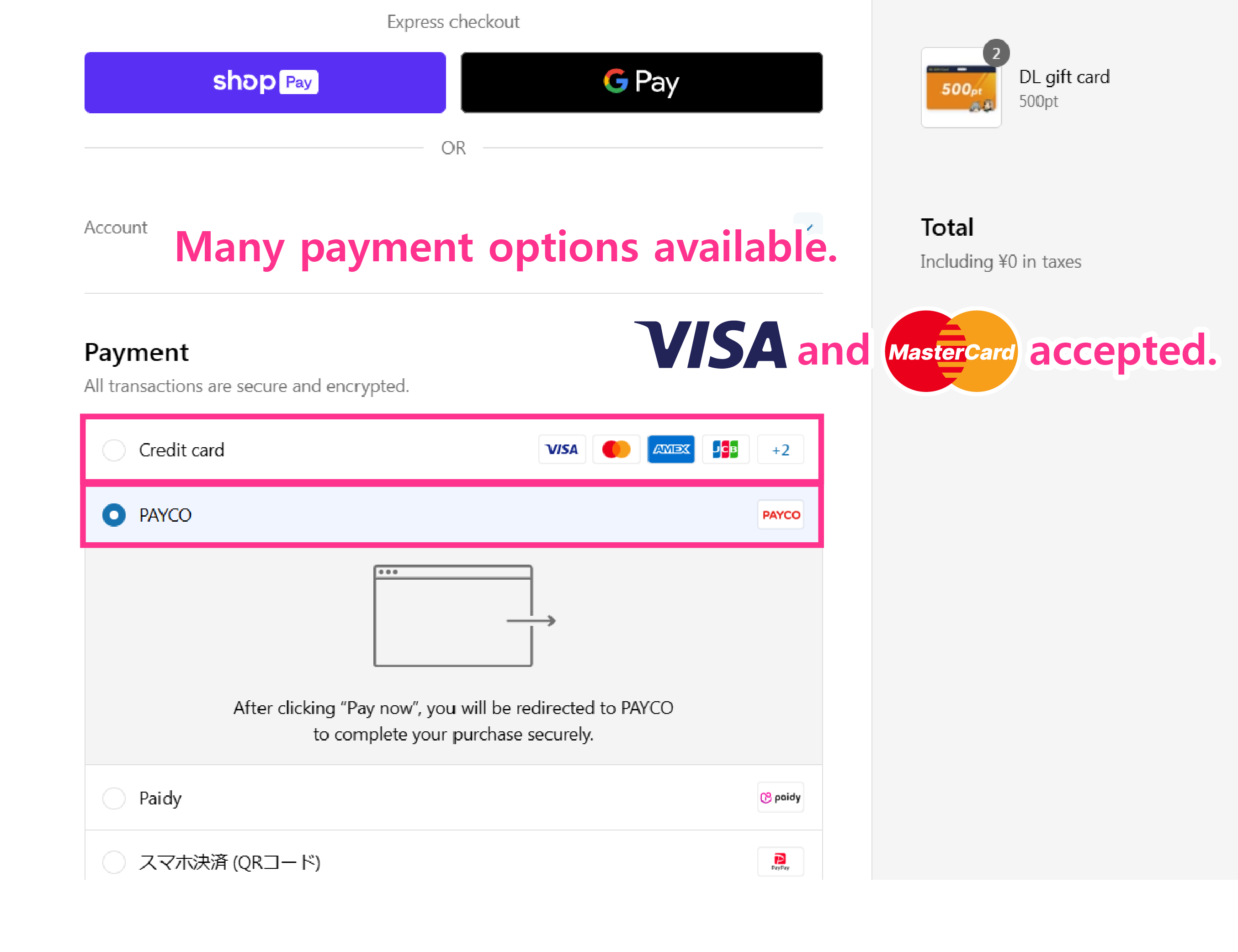The width and height of the screenshot is (1238, 952).
Task: Expand the paidy logo row details
Action: [780, 797]
